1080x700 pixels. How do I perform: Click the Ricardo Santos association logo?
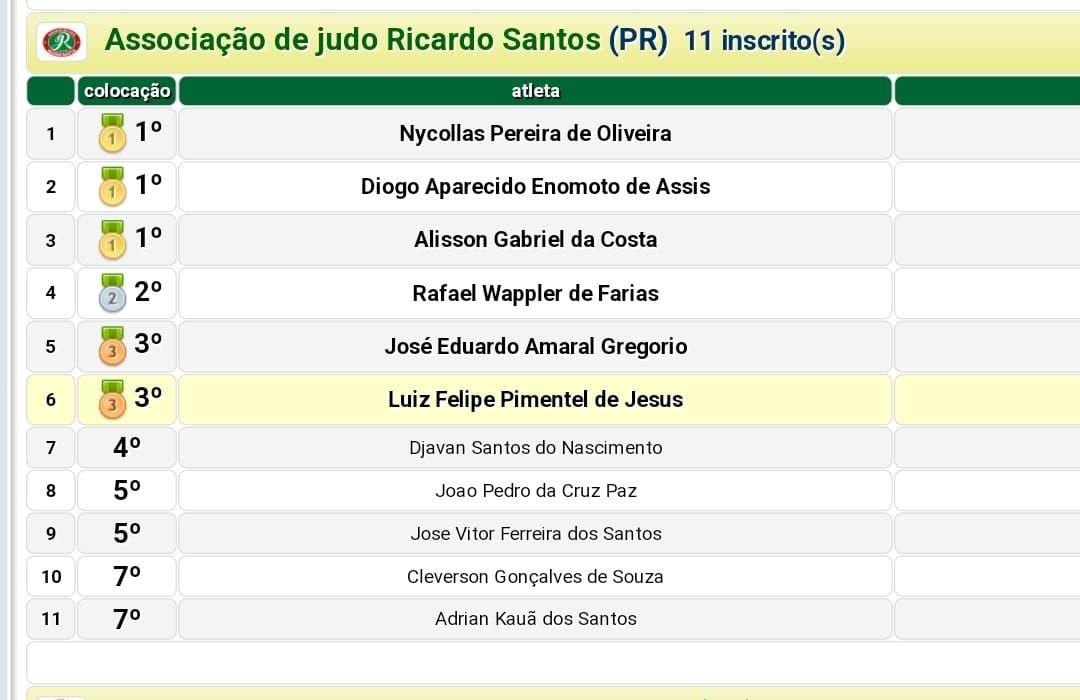point(62,42)
